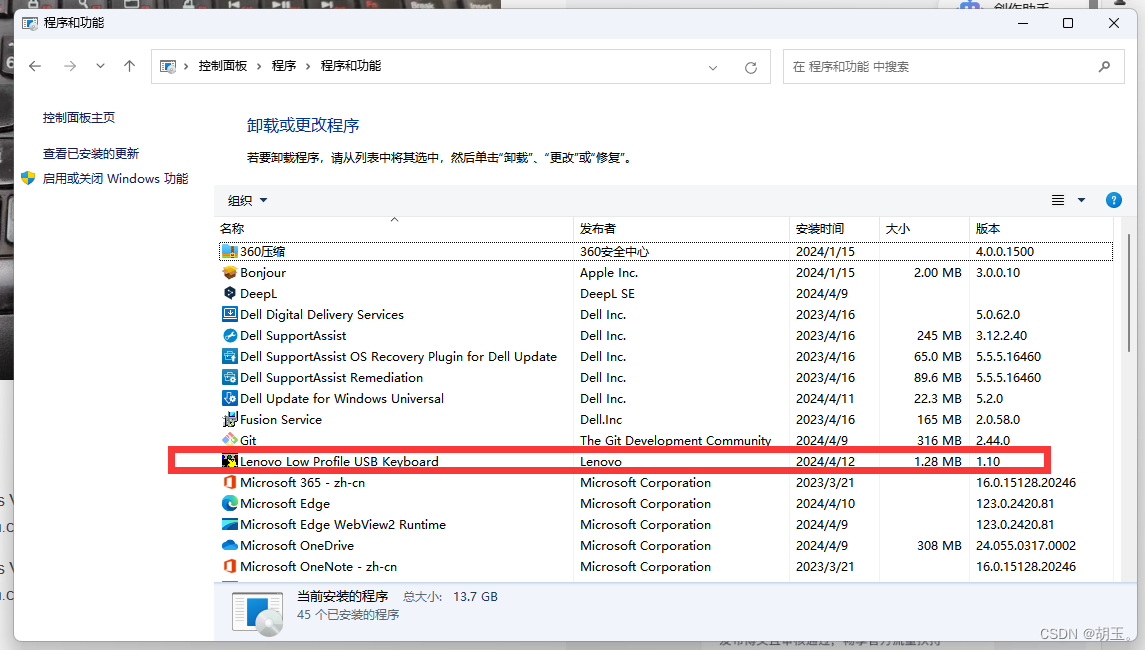Open 查看已安装的更新 link
The width and height of the screenshot is (1145, 650).
91,153
